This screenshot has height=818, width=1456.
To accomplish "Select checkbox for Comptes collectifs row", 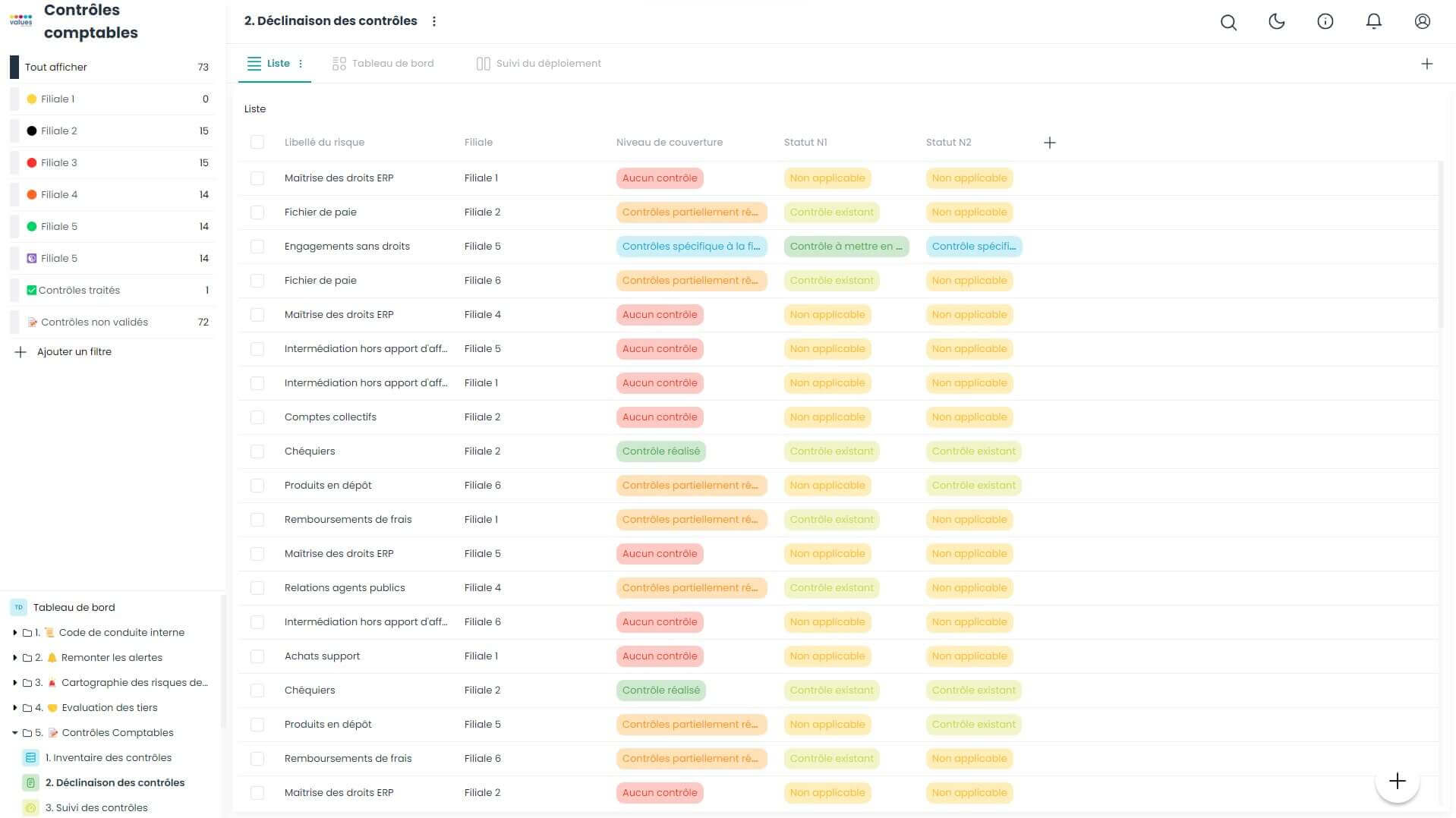I will (x=257, y=417).
